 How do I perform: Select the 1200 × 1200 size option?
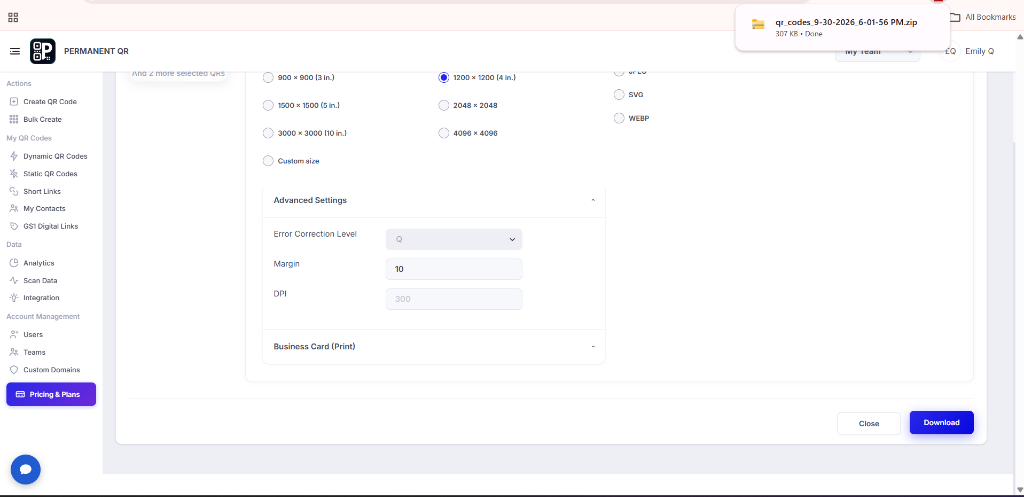[443, 77]
